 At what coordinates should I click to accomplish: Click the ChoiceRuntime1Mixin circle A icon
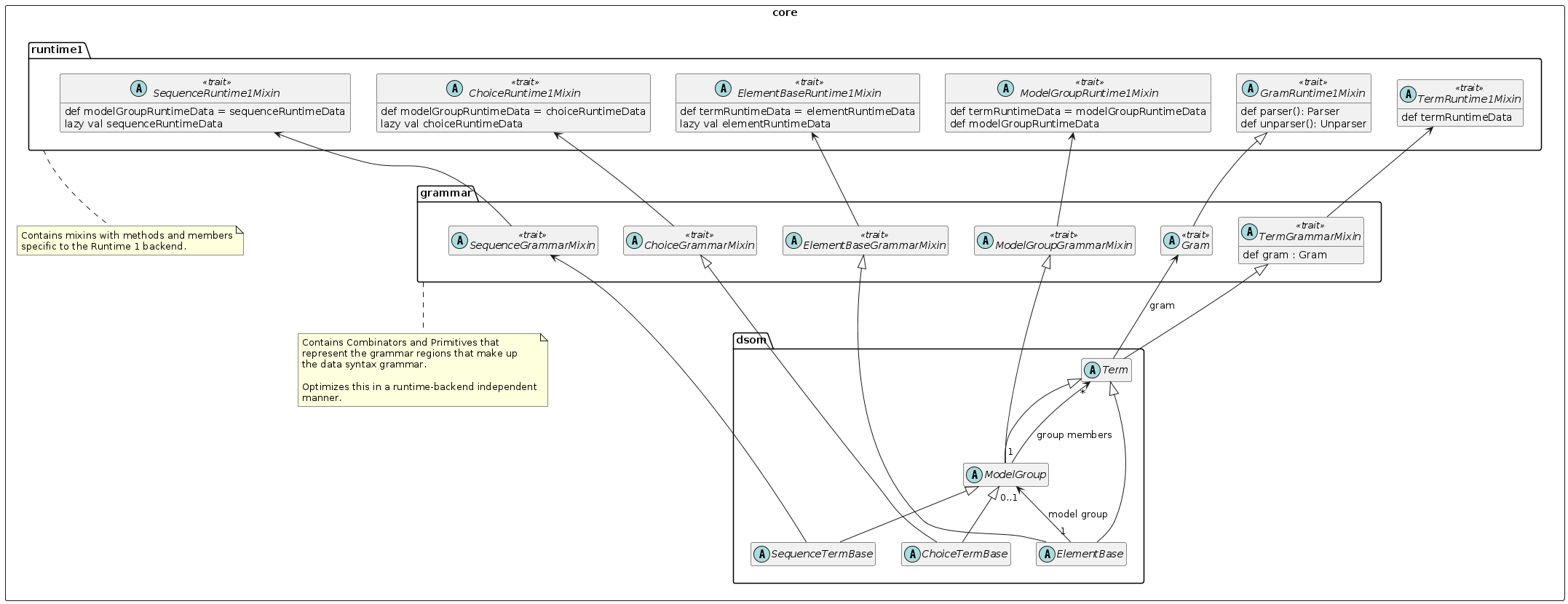click(454, 88)
